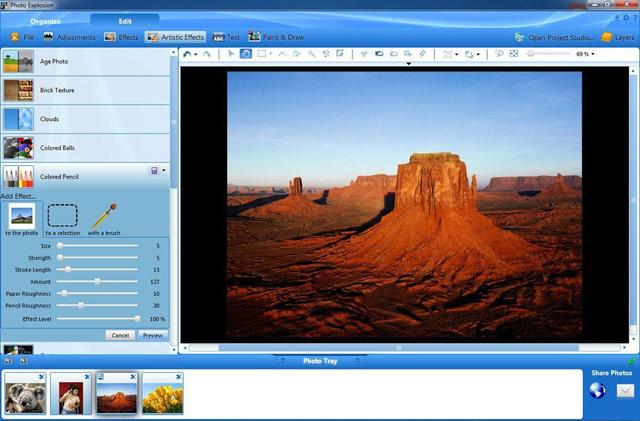Collapse the Photo Tray using left arrows
The height and width of the screenshot is (421, 640).
point(282,361)
